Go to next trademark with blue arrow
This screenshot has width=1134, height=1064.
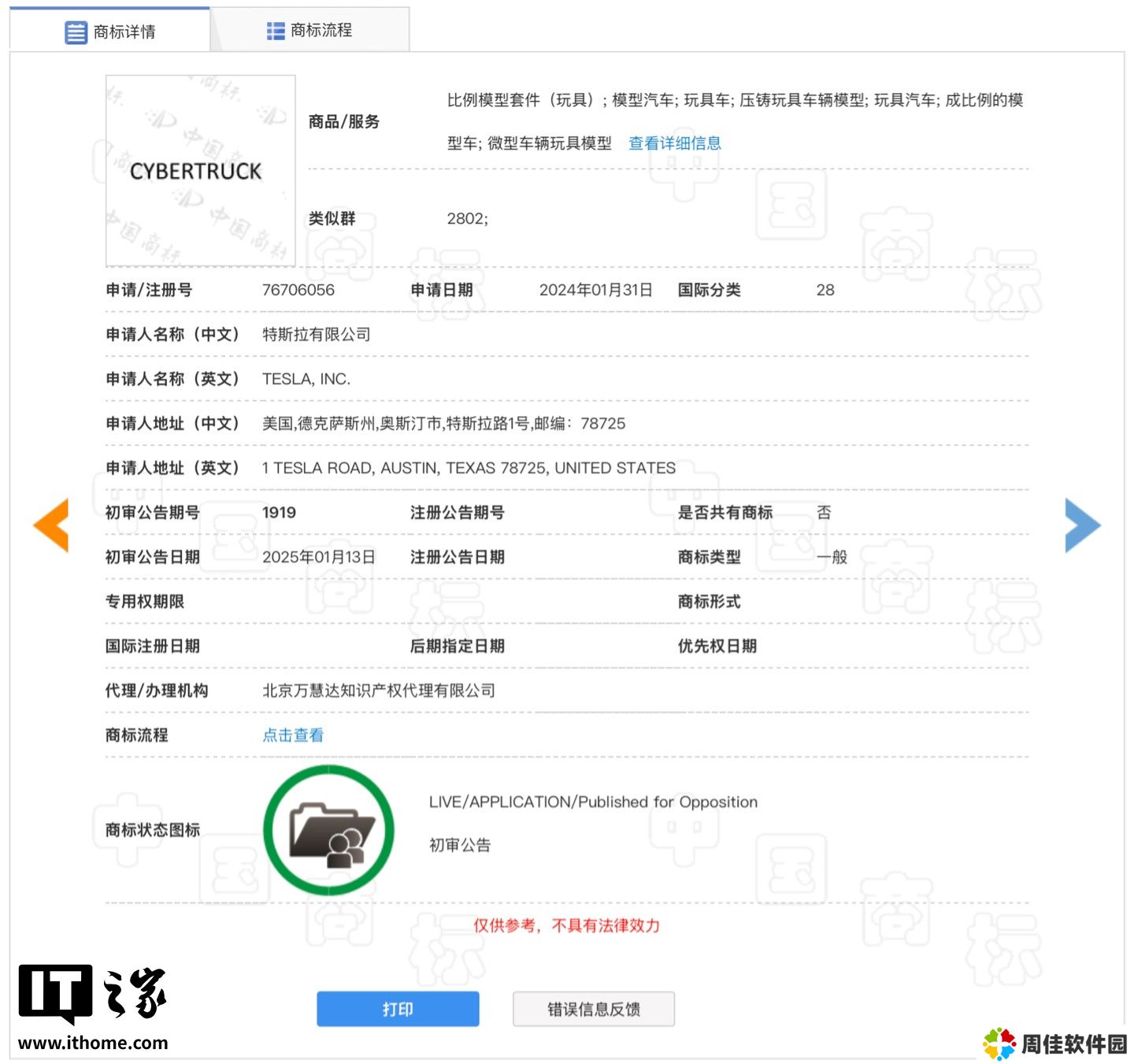(x=1083, y=525)
